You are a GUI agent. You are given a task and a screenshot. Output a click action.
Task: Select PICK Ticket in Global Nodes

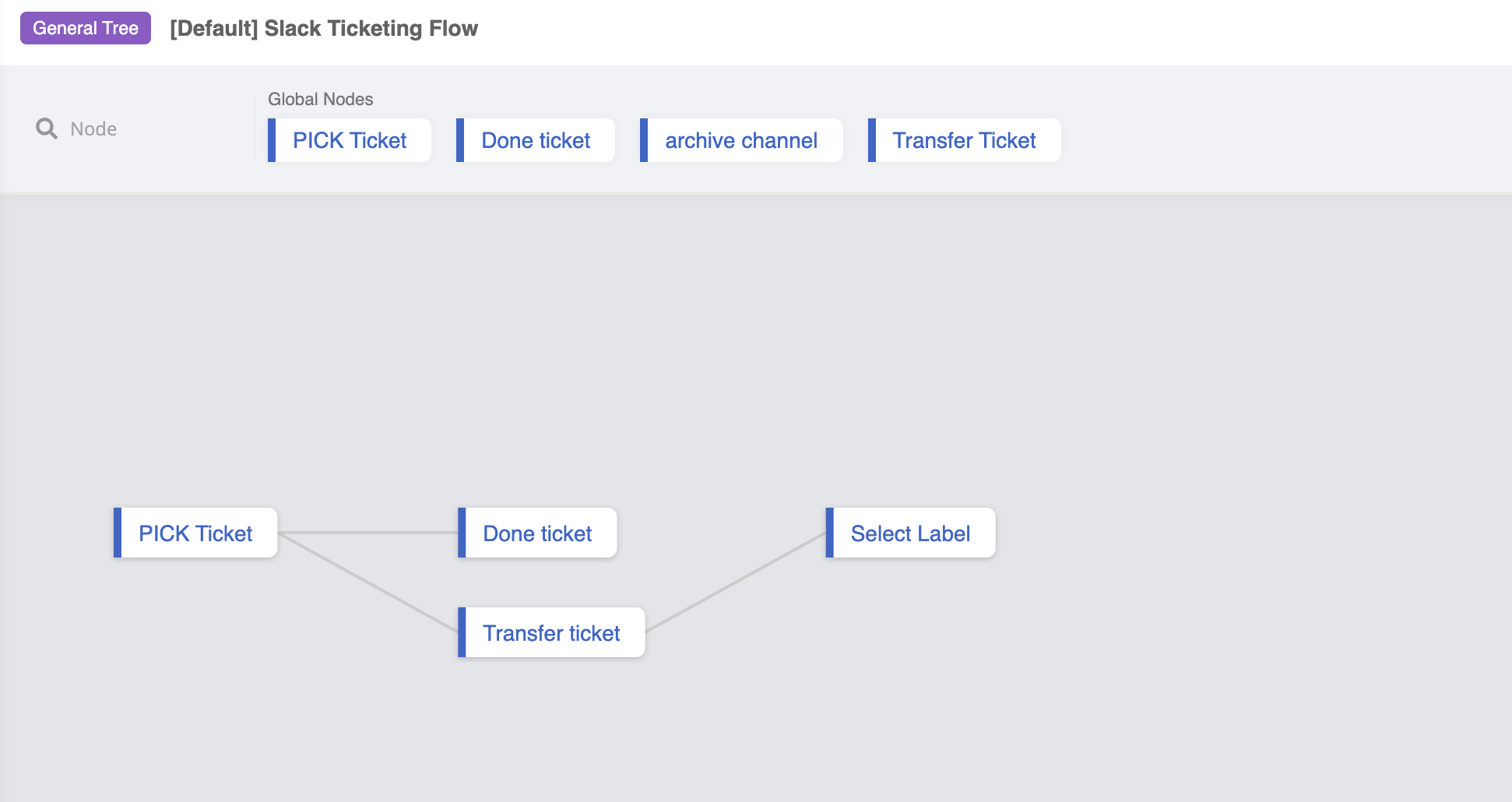350,140
